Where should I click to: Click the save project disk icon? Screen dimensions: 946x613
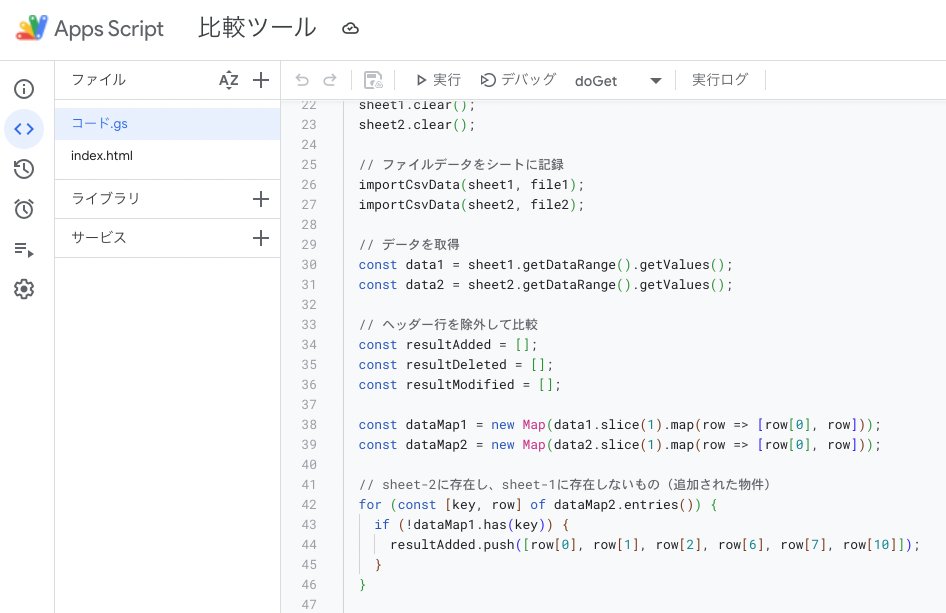[x=373, y=80]
